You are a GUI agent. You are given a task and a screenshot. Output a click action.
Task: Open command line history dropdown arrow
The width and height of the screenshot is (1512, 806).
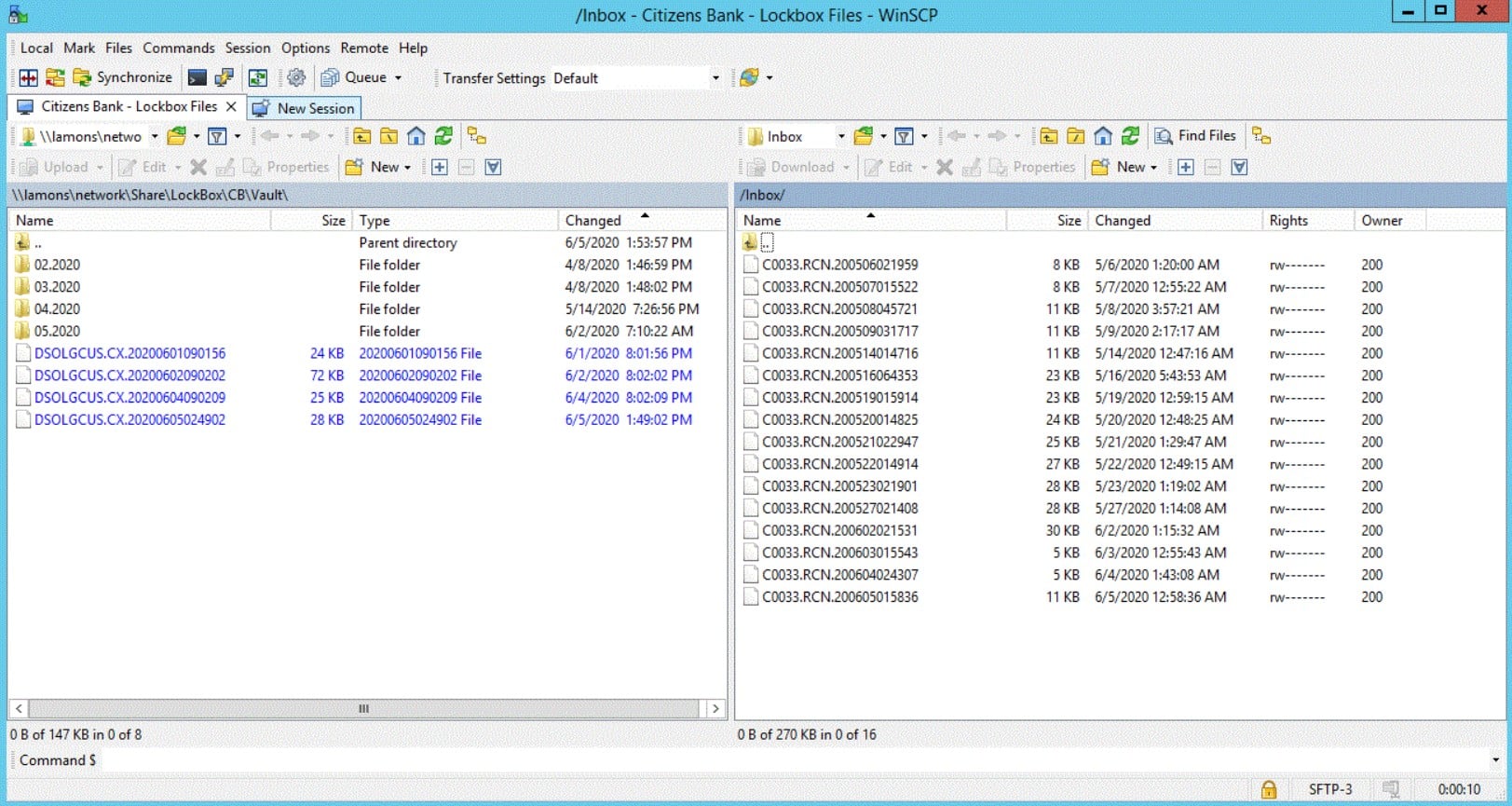(1496, 760)
